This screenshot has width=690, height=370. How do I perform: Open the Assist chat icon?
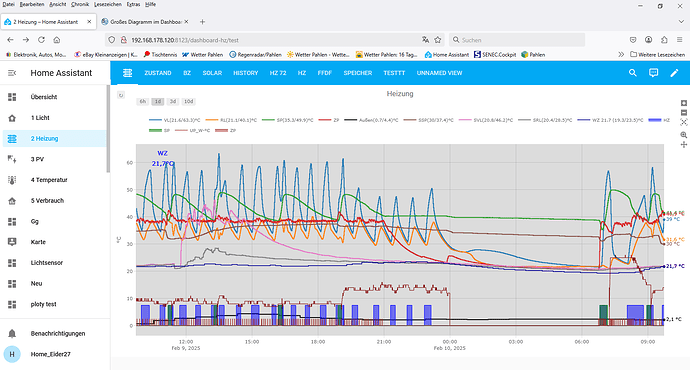coord(653,73)
